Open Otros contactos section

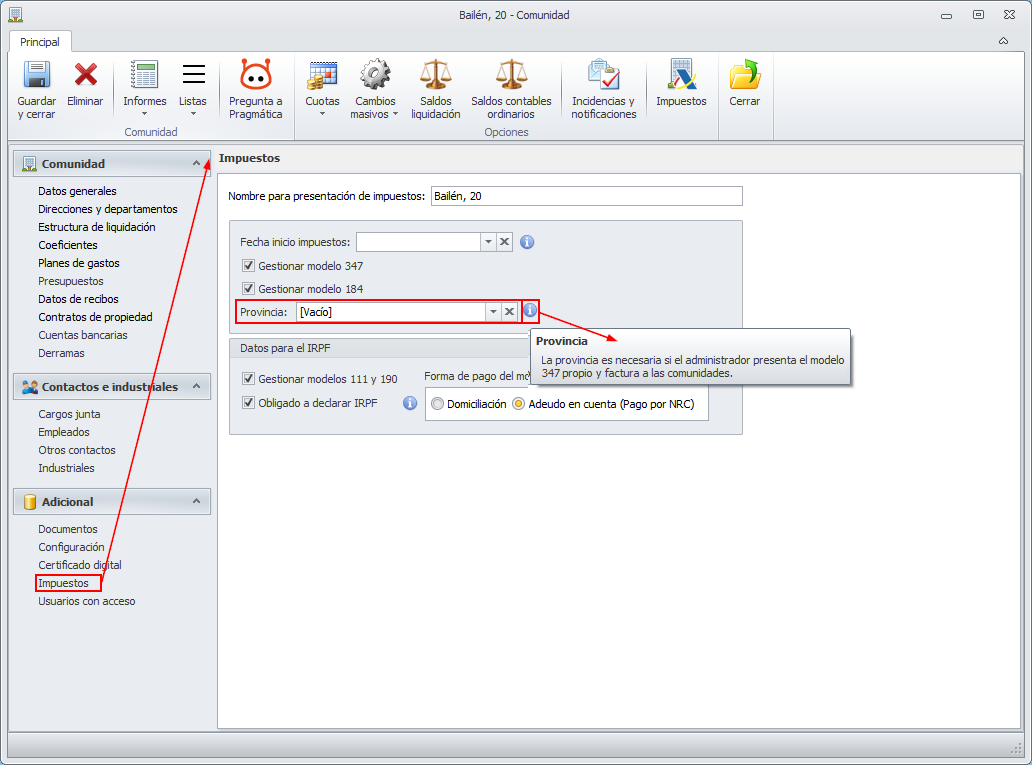[x=76, y=450]
